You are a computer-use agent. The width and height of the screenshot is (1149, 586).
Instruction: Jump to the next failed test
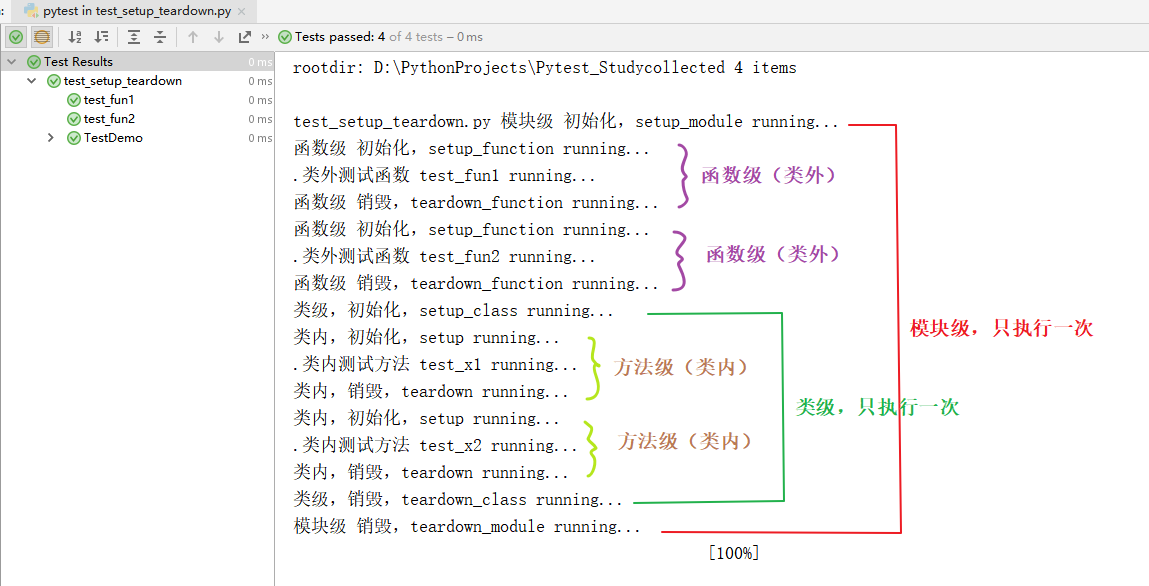[x=218, y=37]
